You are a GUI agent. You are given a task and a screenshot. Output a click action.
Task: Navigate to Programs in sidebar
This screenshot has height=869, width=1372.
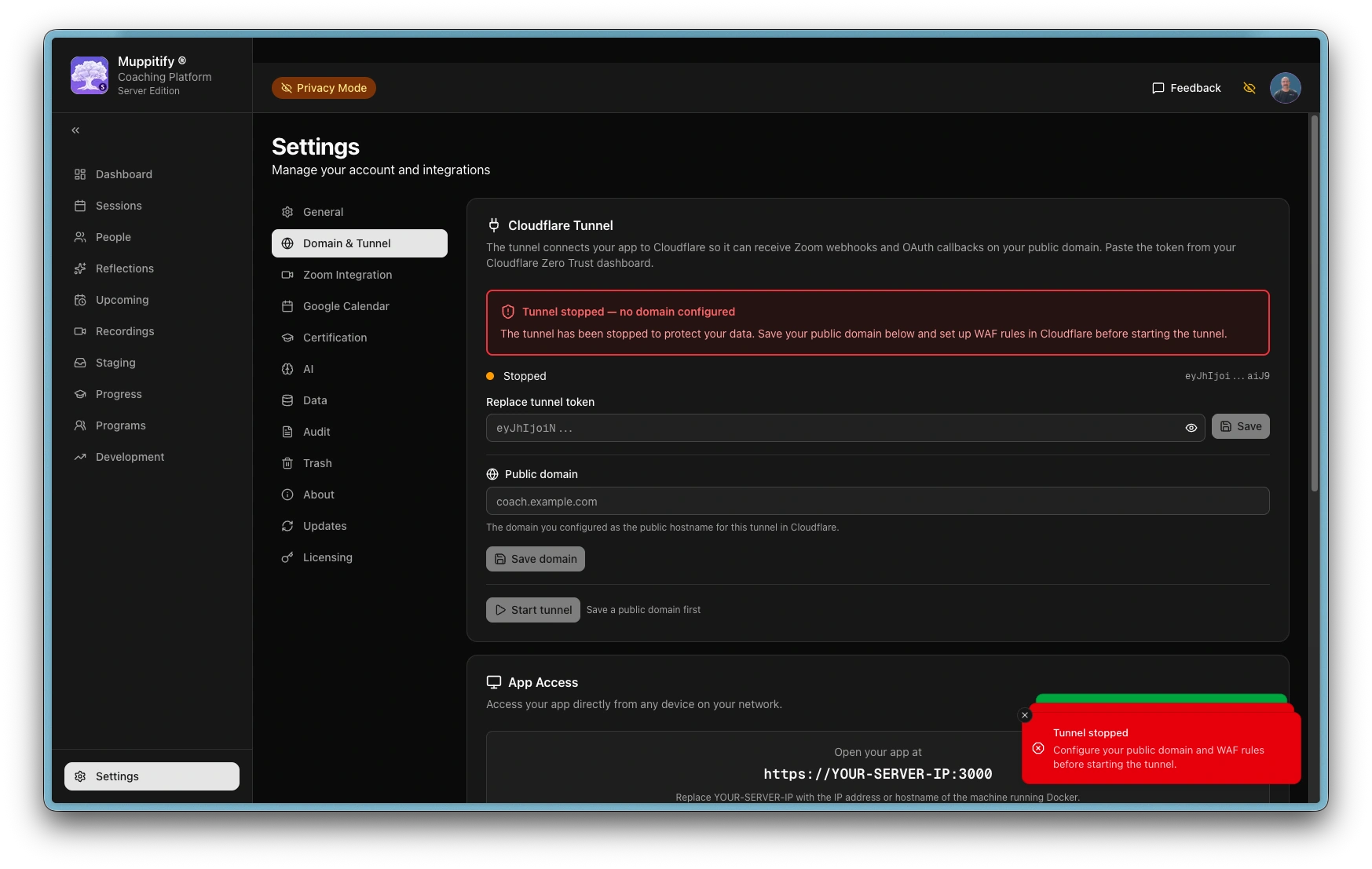120,425
